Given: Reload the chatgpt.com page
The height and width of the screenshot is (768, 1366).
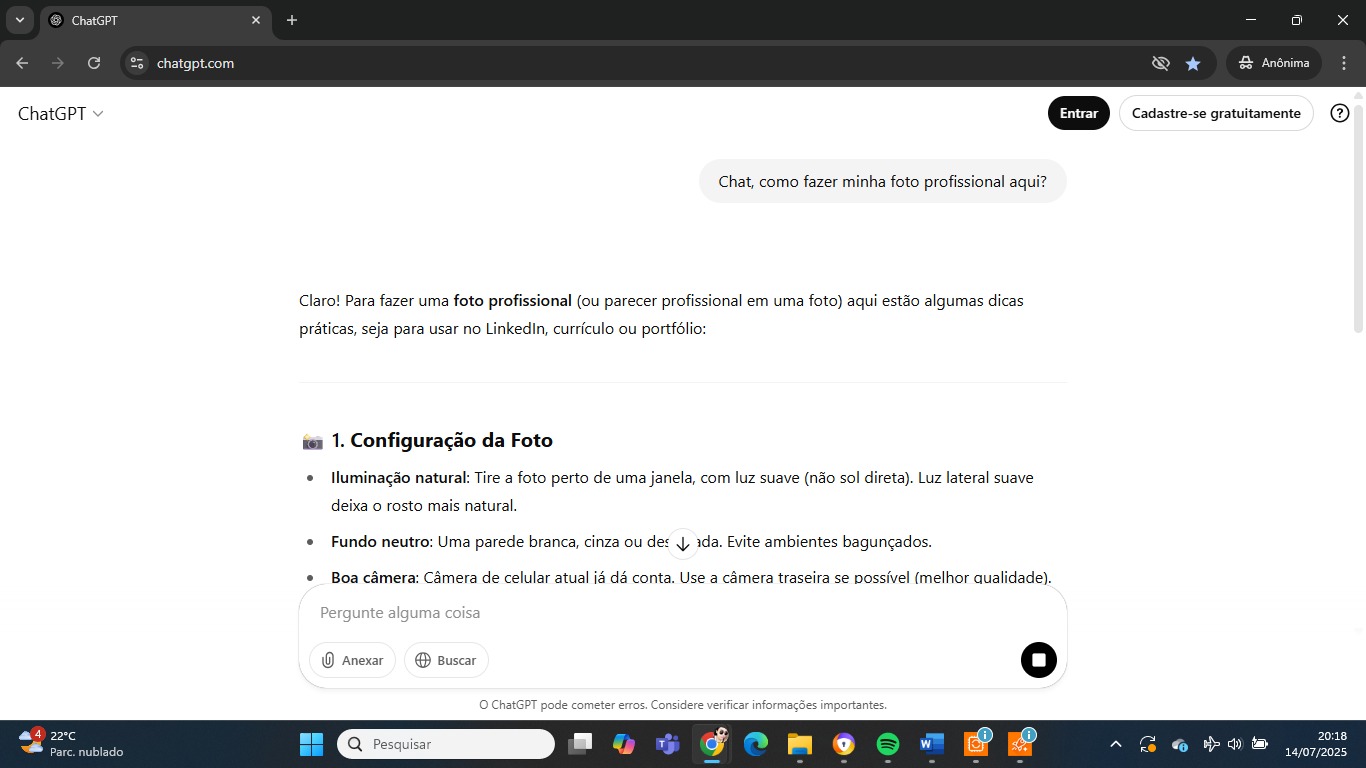Looking at the screenshot, I should 94,63.
